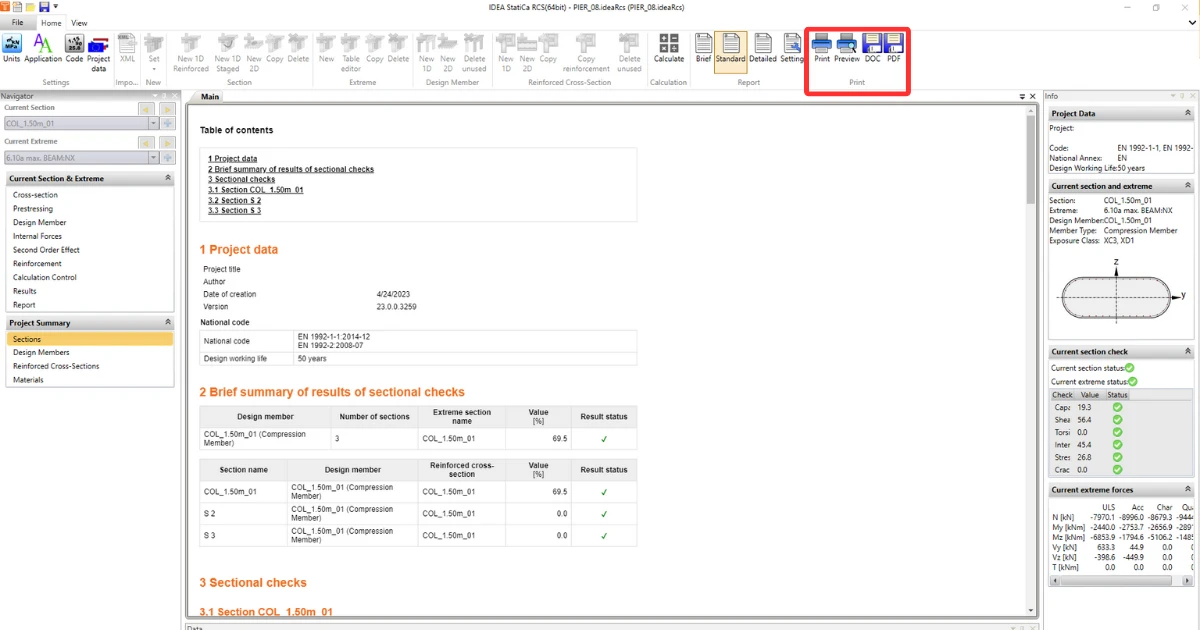
Task: Click Delete unused in Design Member group
Action: point(474,52)
